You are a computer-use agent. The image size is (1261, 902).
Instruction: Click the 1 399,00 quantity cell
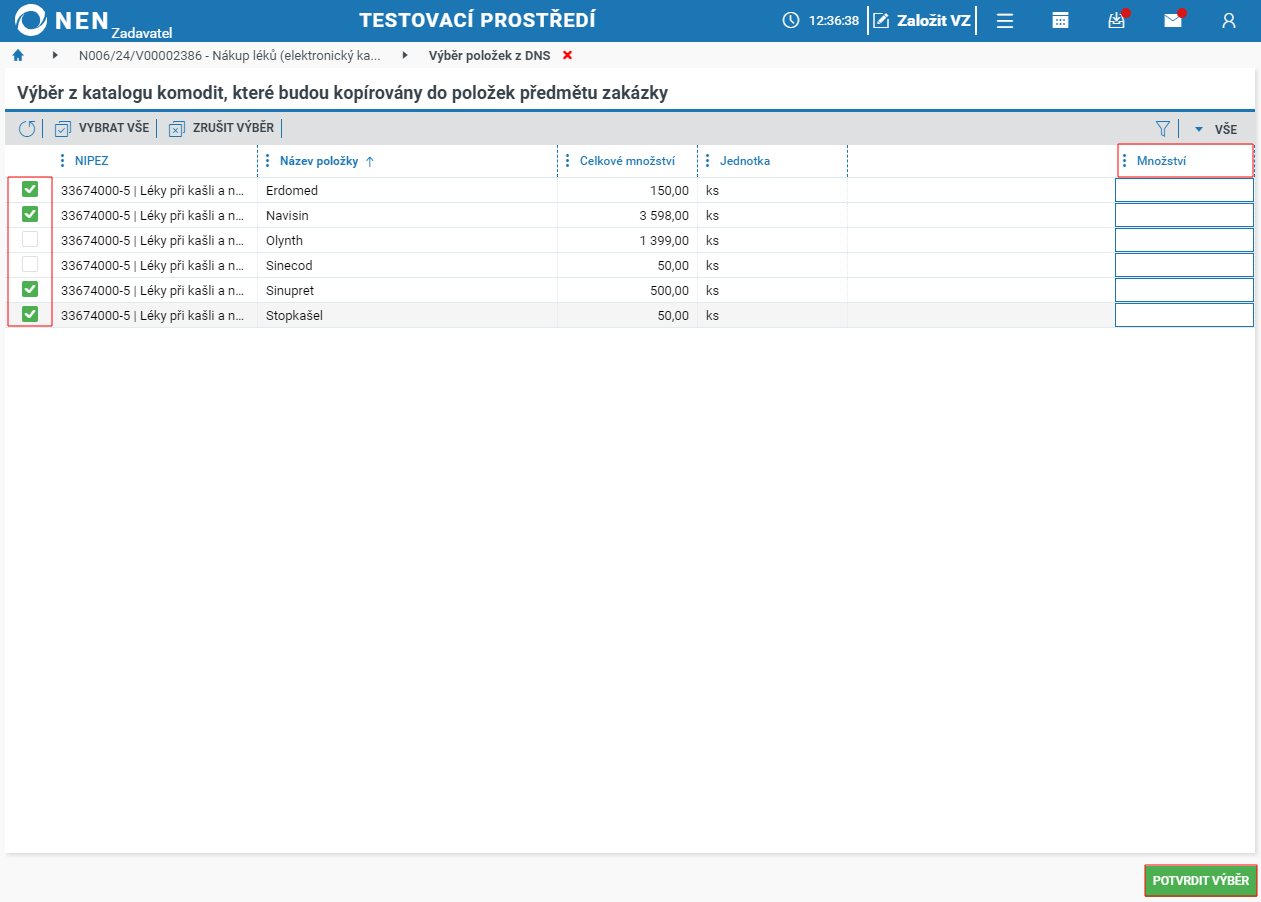tap(627, 240)
